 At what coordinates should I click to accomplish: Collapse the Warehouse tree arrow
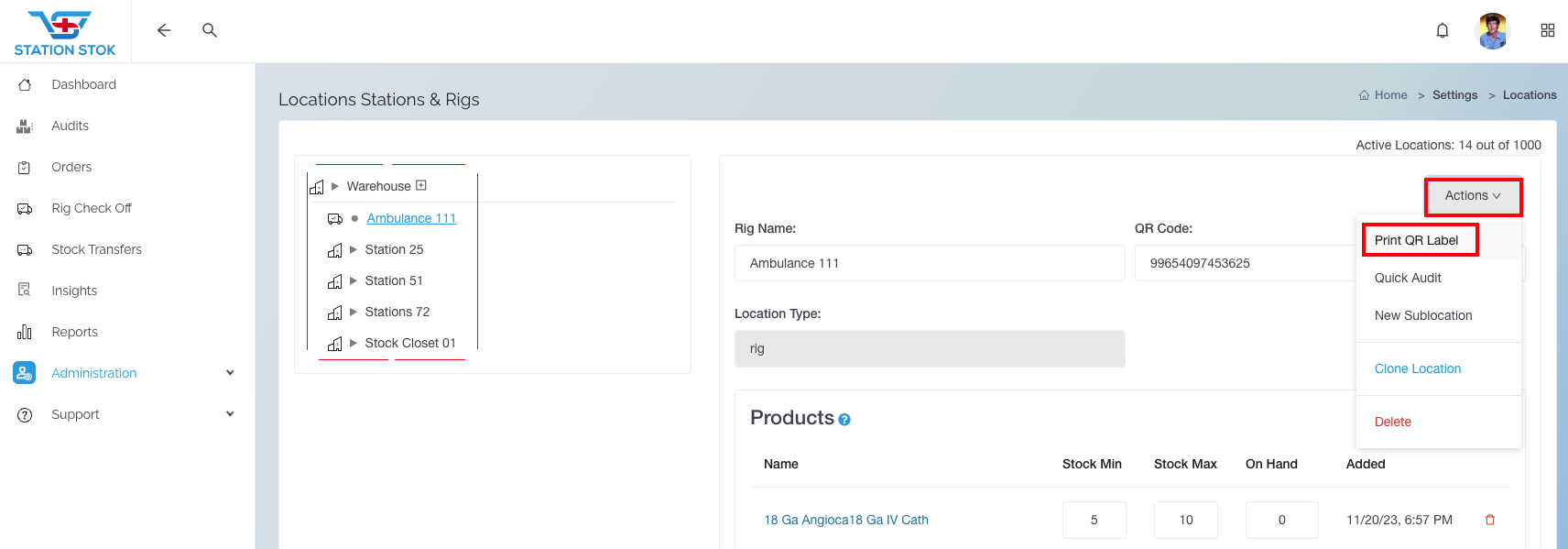335,186
